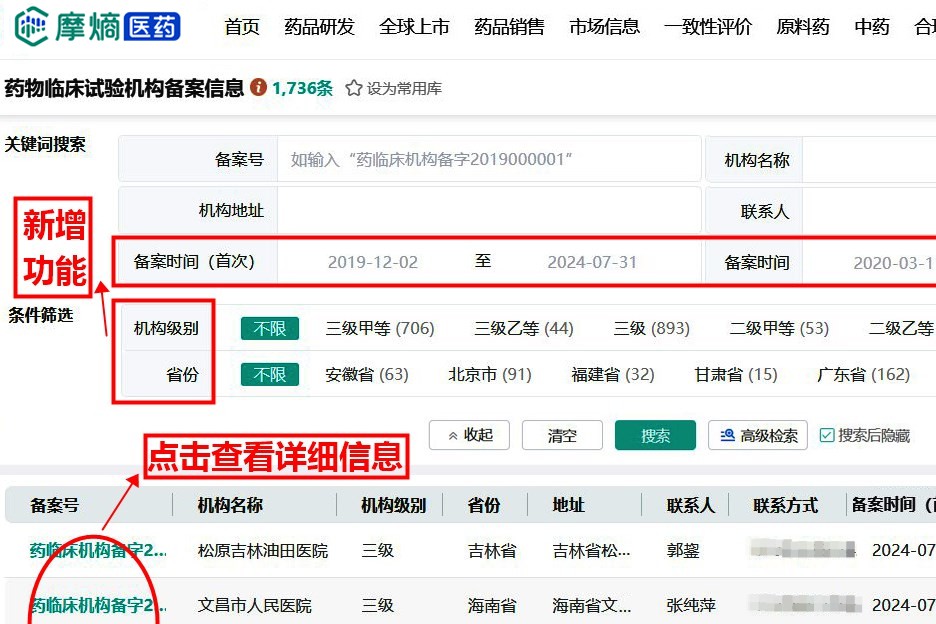The height and width of the screenshot is (624, 936).
Task: Collapse the search panel with 收起
Action: 469,435
